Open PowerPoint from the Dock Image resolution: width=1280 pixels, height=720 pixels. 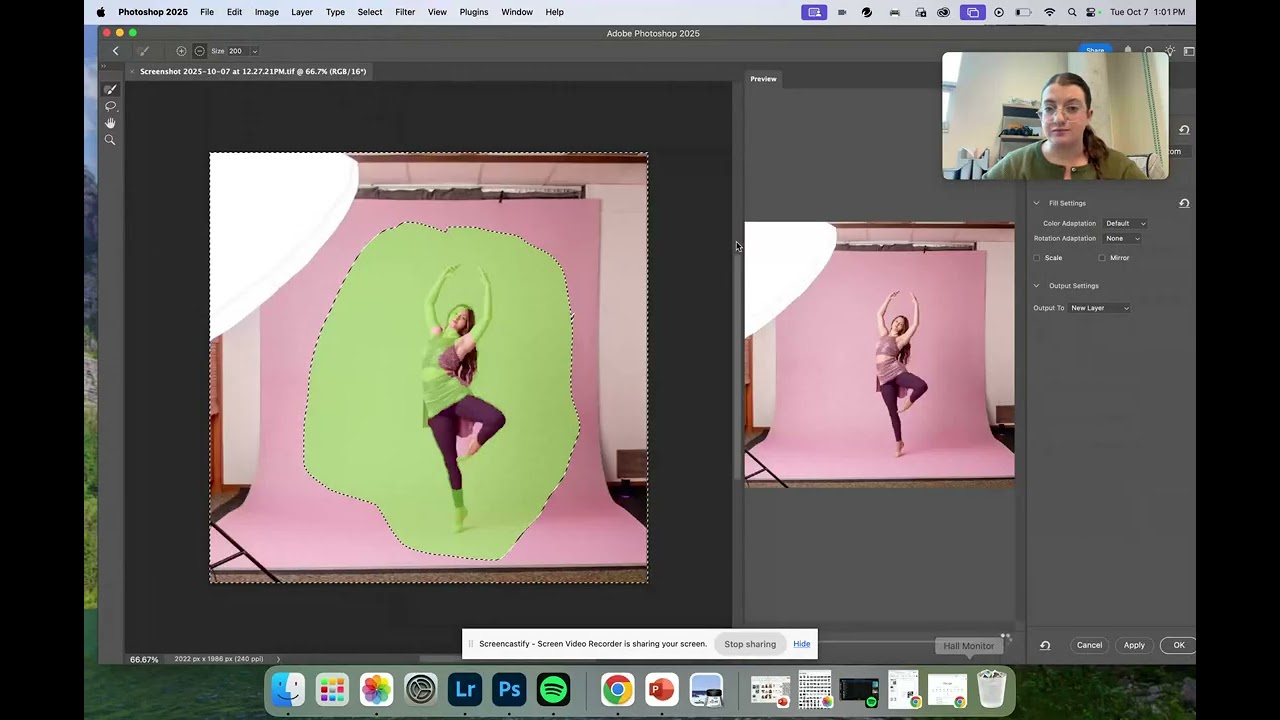pyautogui.click(x=661, y=689)
